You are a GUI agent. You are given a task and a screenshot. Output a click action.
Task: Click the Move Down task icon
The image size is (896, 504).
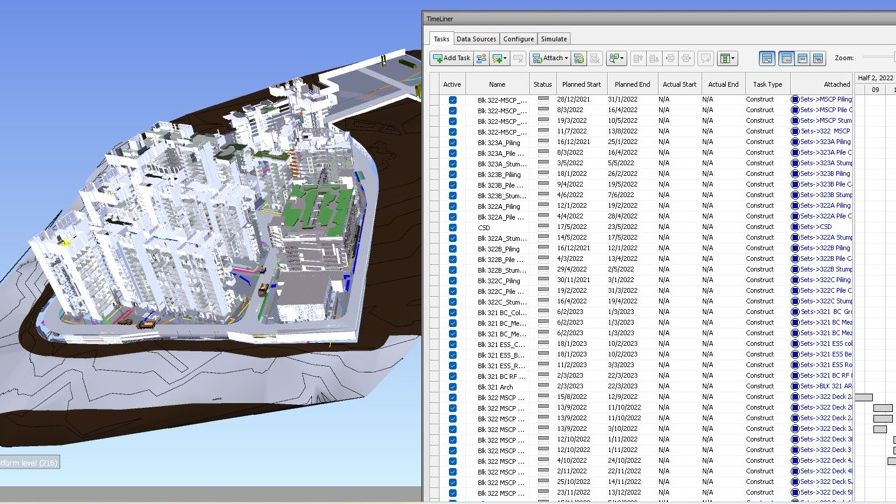point(654,58)
